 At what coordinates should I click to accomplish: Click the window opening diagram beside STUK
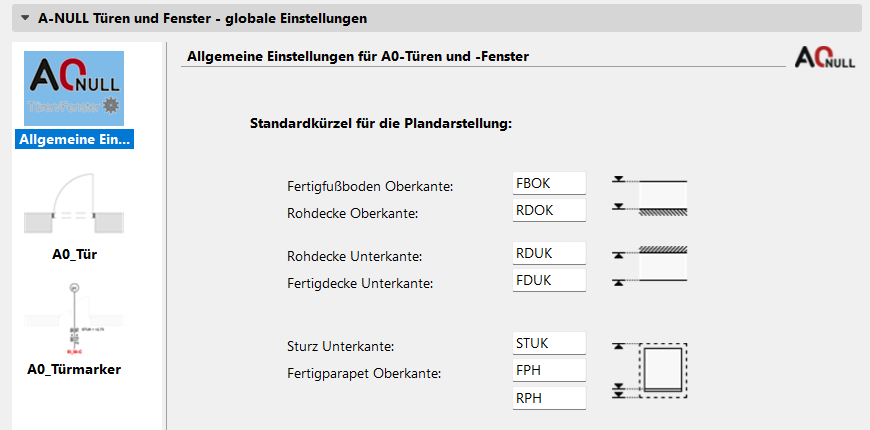point(650,370)
